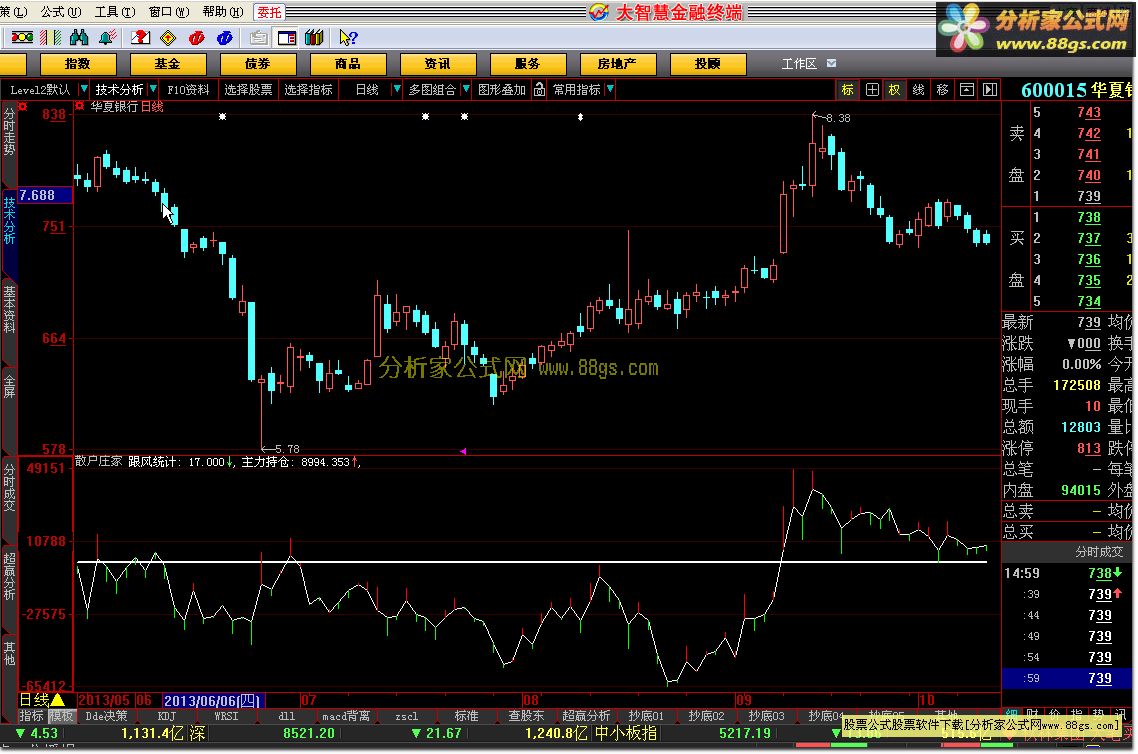Screen dimensions: 1138x754
Task: Select the 分时走势 side tab
Action: pos(9,131)
